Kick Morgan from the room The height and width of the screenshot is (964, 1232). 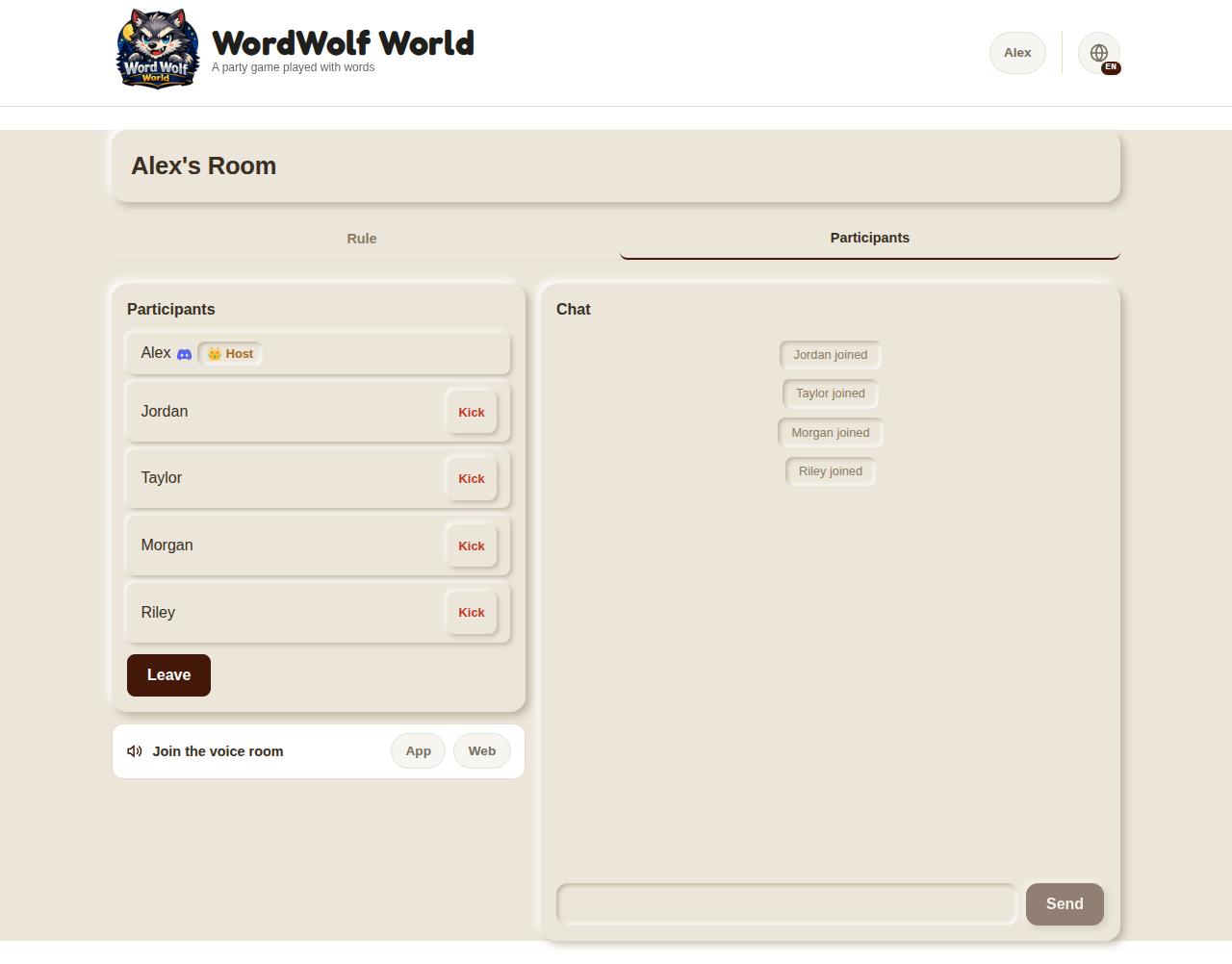[x=472, y=545]
